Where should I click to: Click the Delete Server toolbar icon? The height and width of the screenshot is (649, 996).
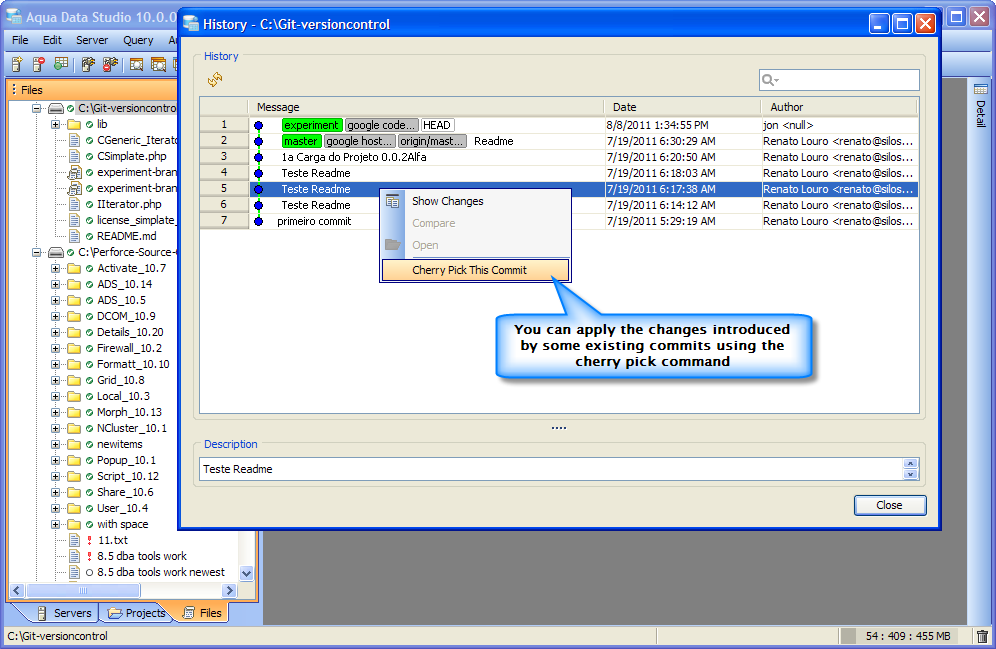pos(39,64)
